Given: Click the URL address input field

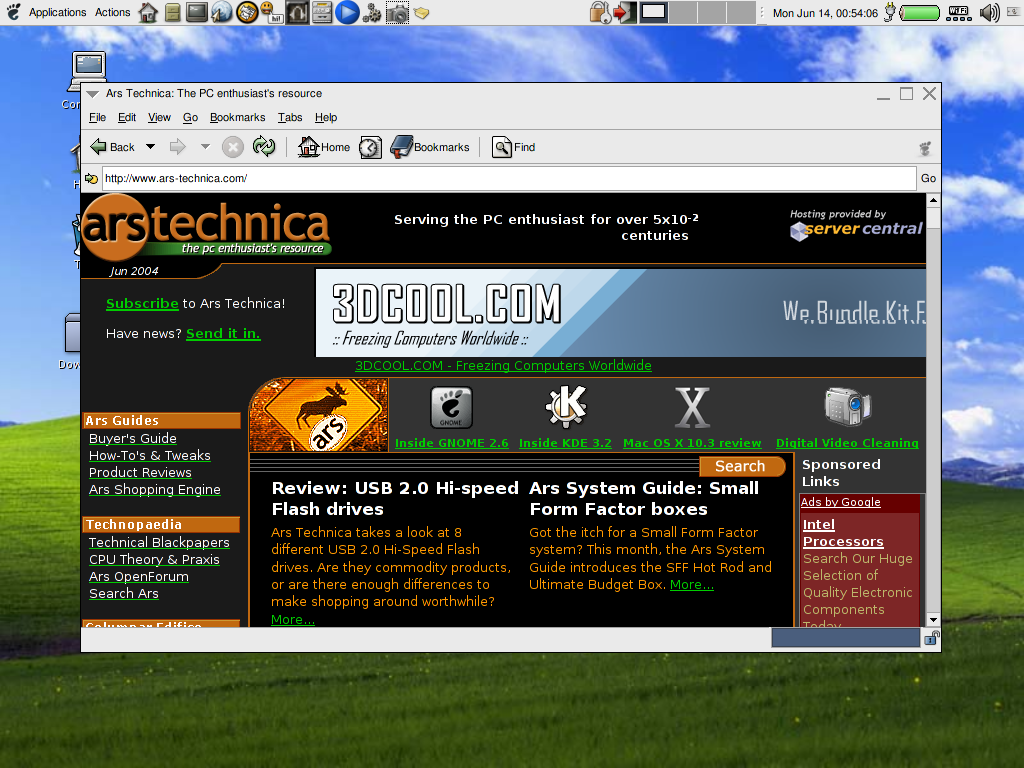Looking at the screenshot, I should coord(509,178).
